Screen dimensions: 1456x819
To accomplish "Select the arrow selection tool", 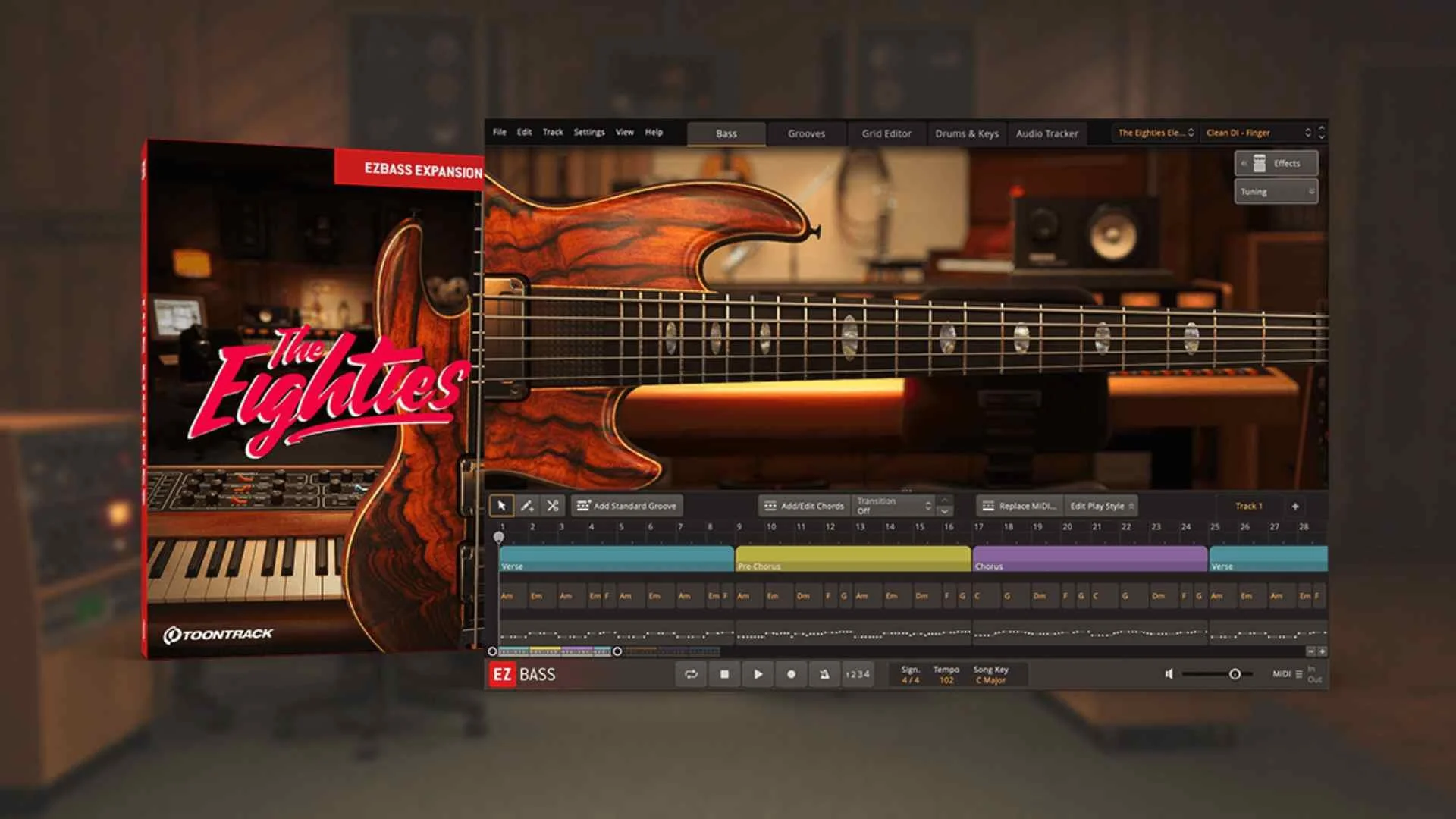I will pyautogui.click(x=501, y=506).
